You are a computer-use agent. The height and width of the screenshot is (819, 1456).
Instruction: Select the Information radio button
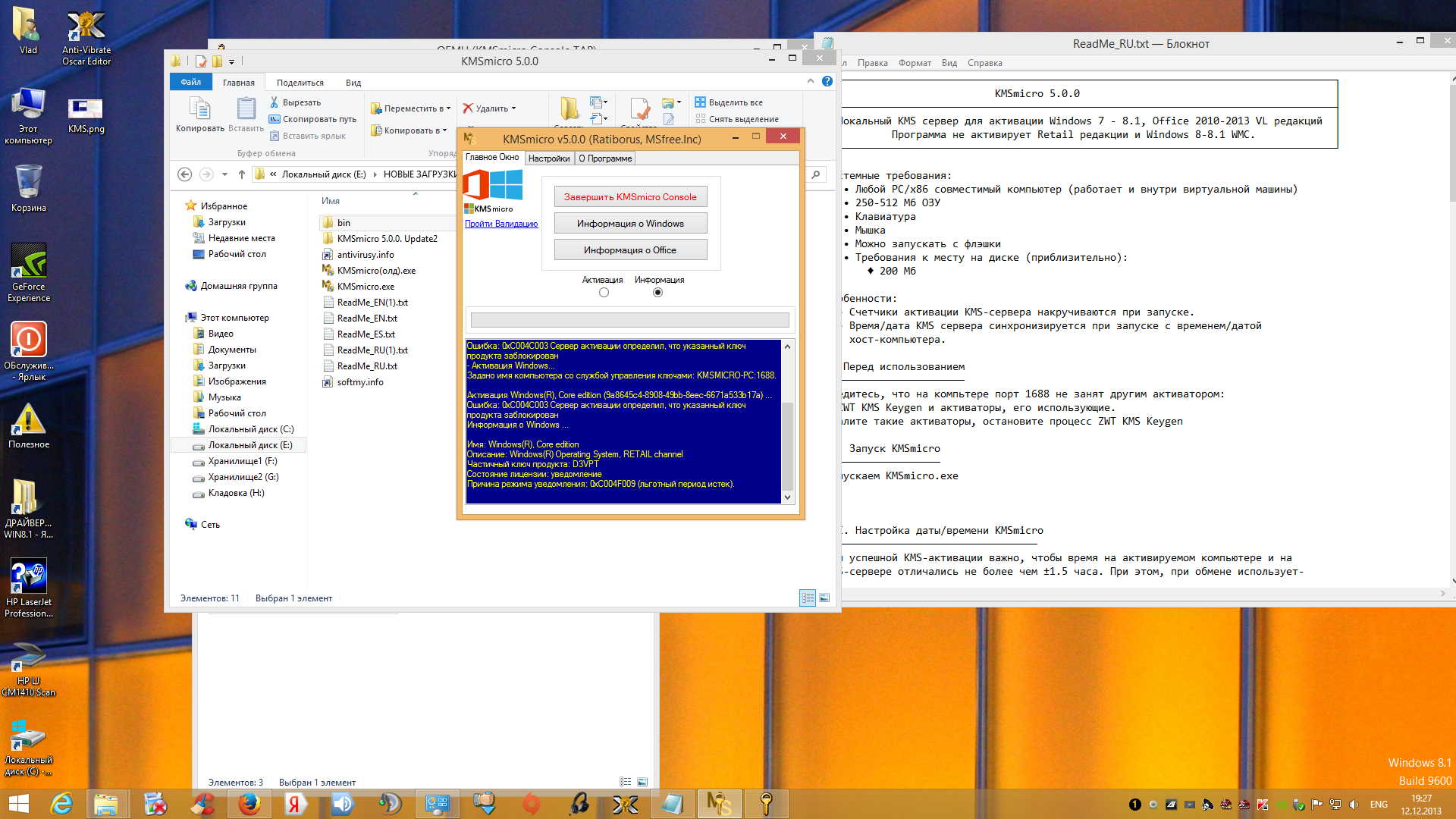(x=657, y=293)
